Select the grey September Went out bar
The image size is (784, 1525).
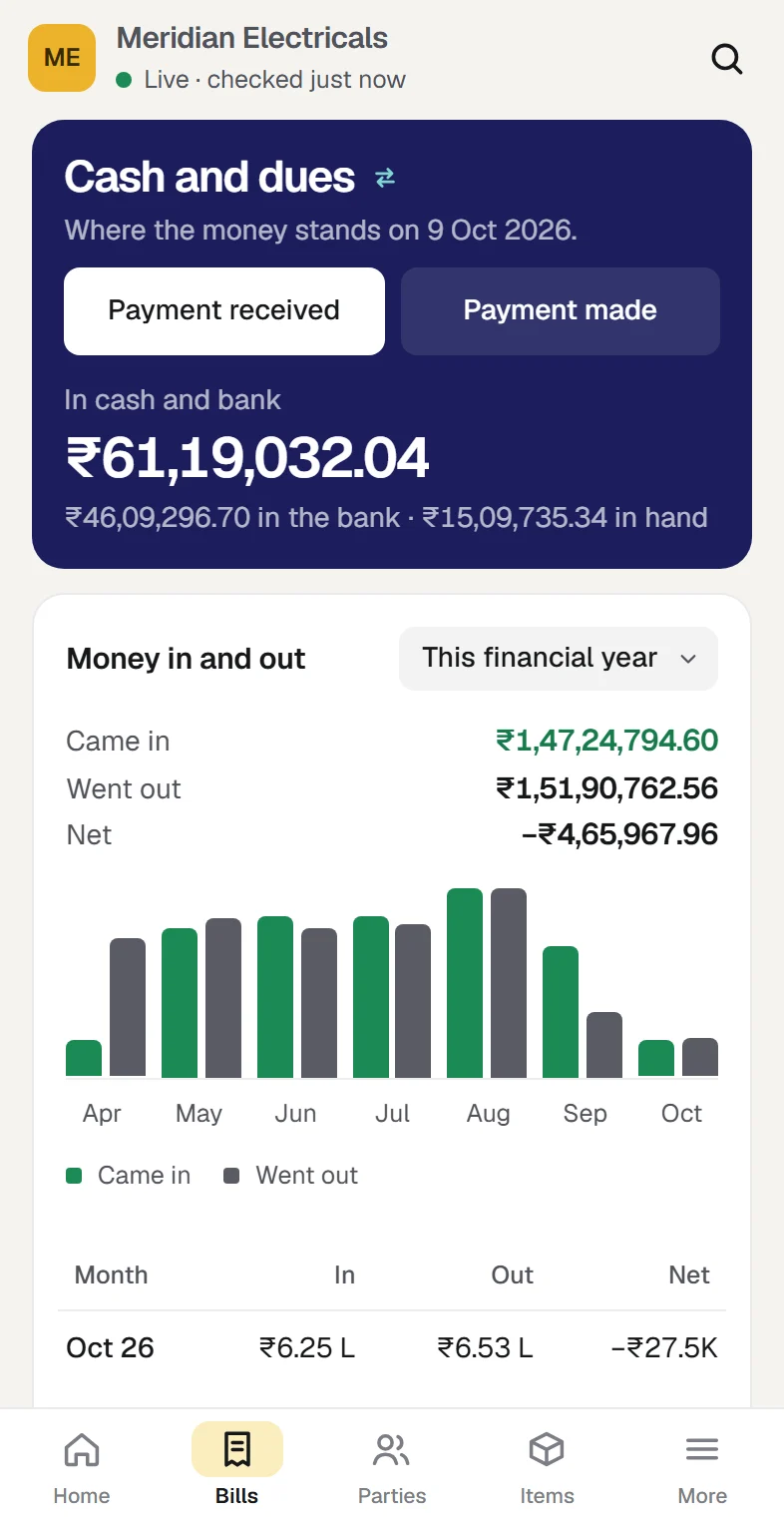tap(604, 1045)
